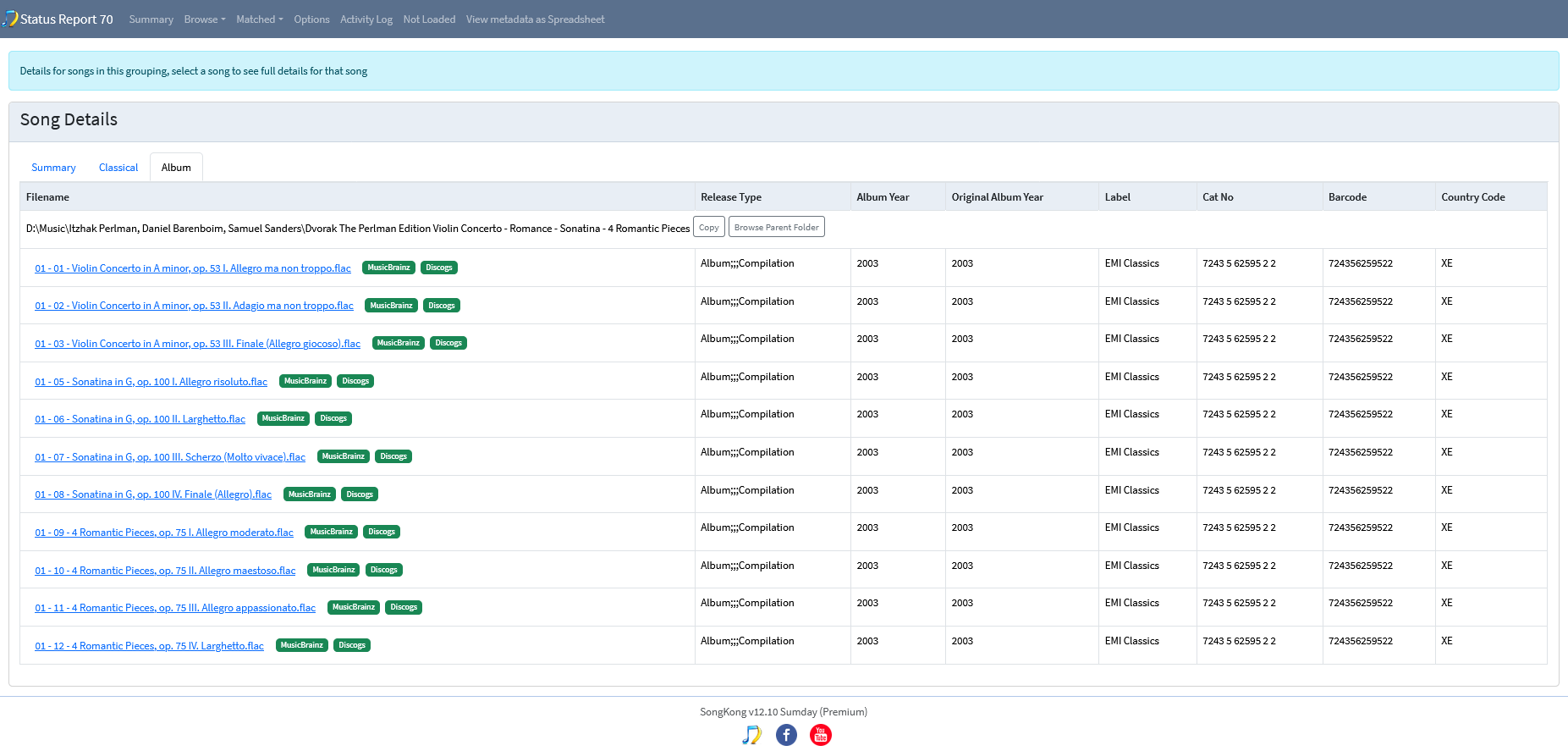Viewport: 1568px width, 751px height.
Task: Open the Options navbar item
Action: point(311,19)
